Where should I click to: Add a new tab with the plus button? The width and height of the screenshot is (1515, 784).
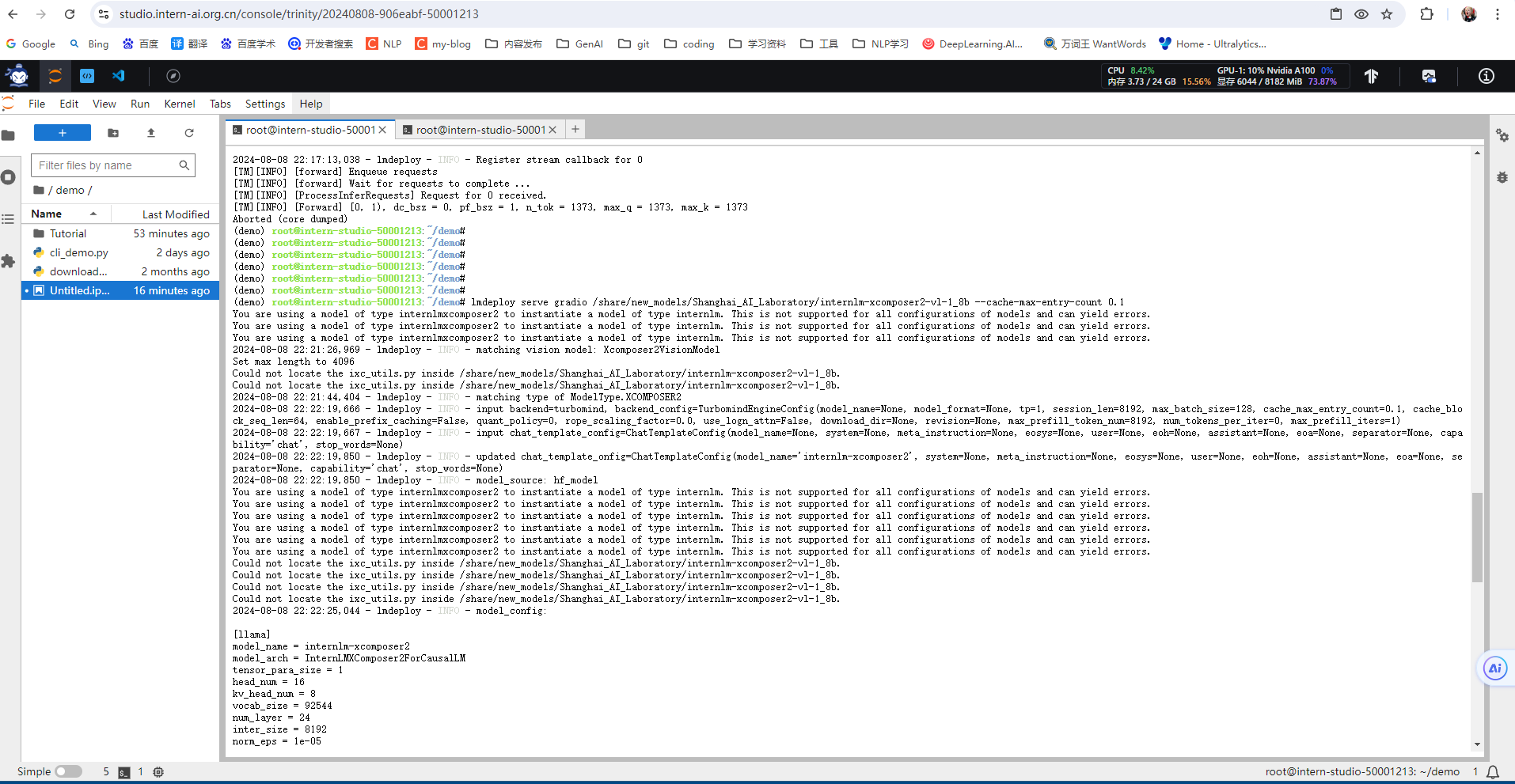click(575, 129)
